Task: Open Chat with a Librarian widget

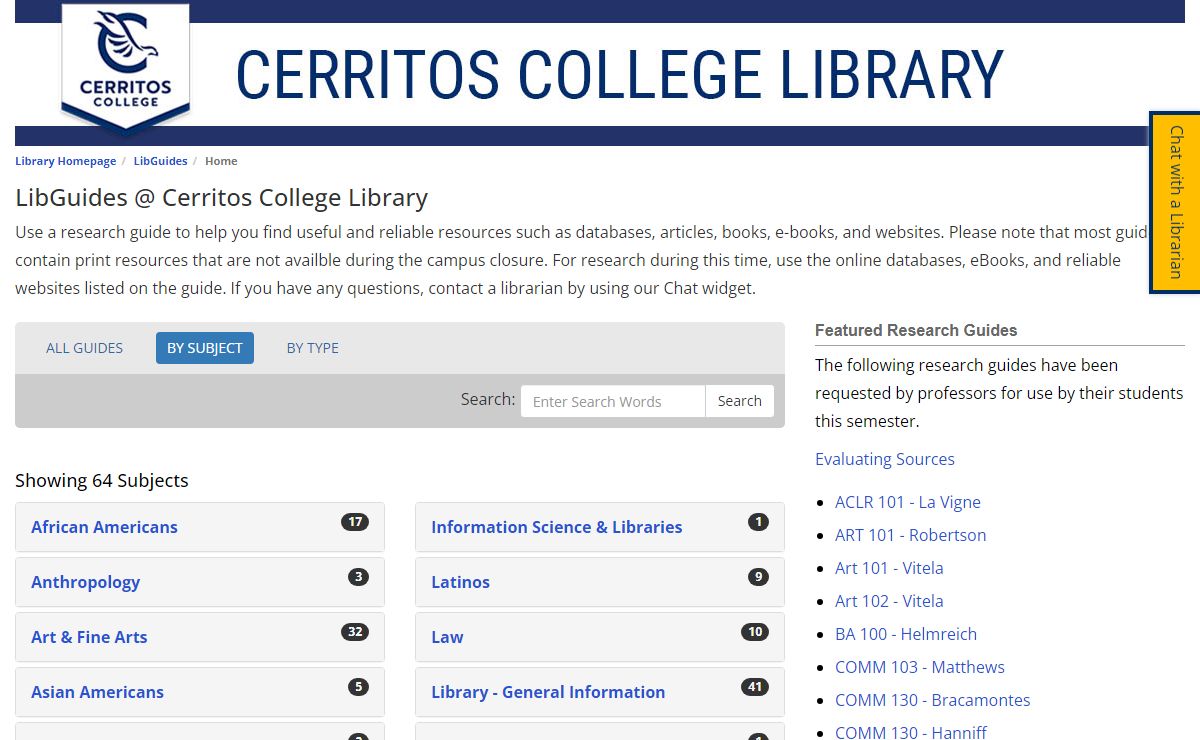Action: (x=1175, y=202)
